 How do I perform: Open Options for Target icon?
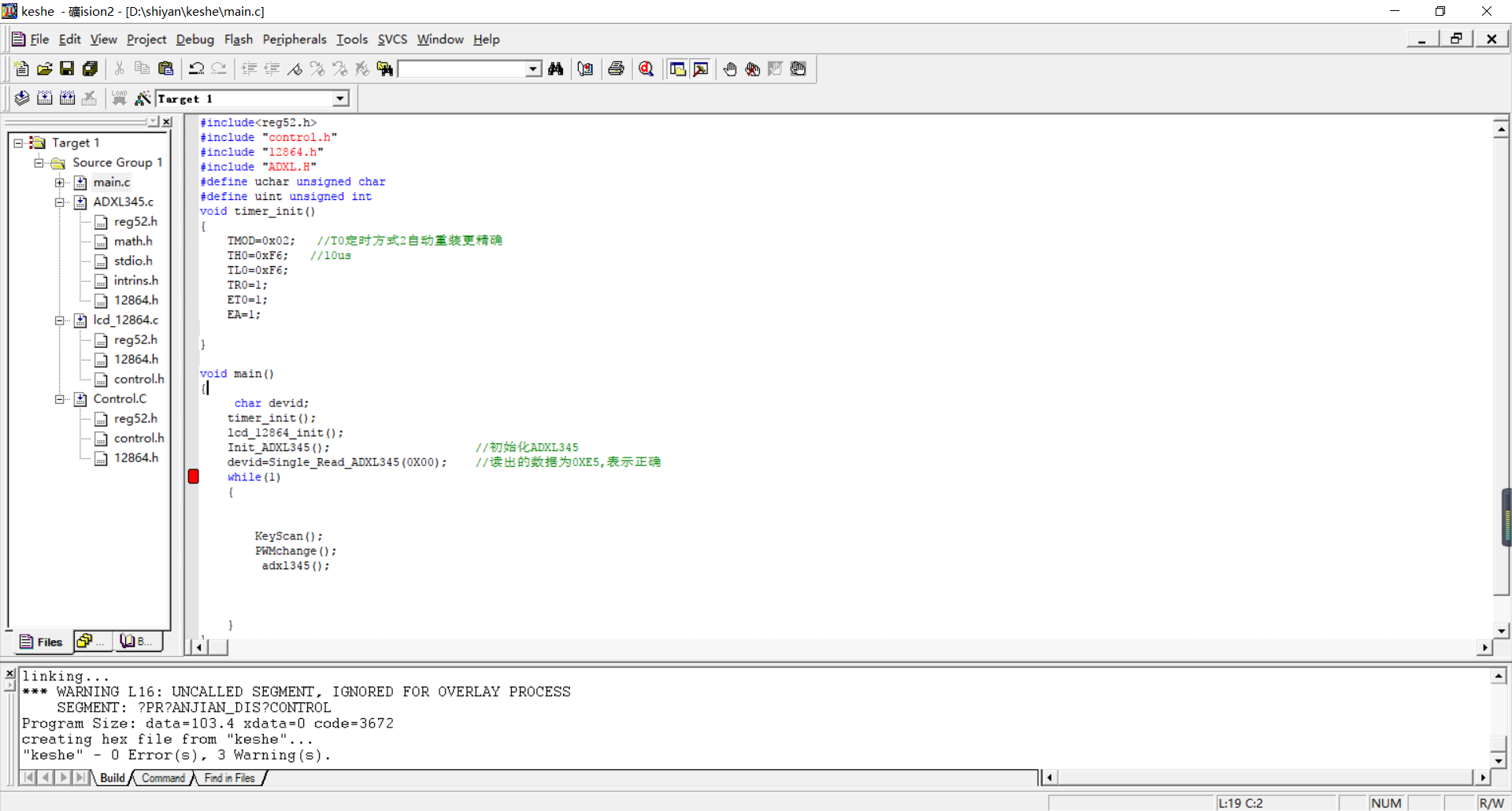coord(143,98)
